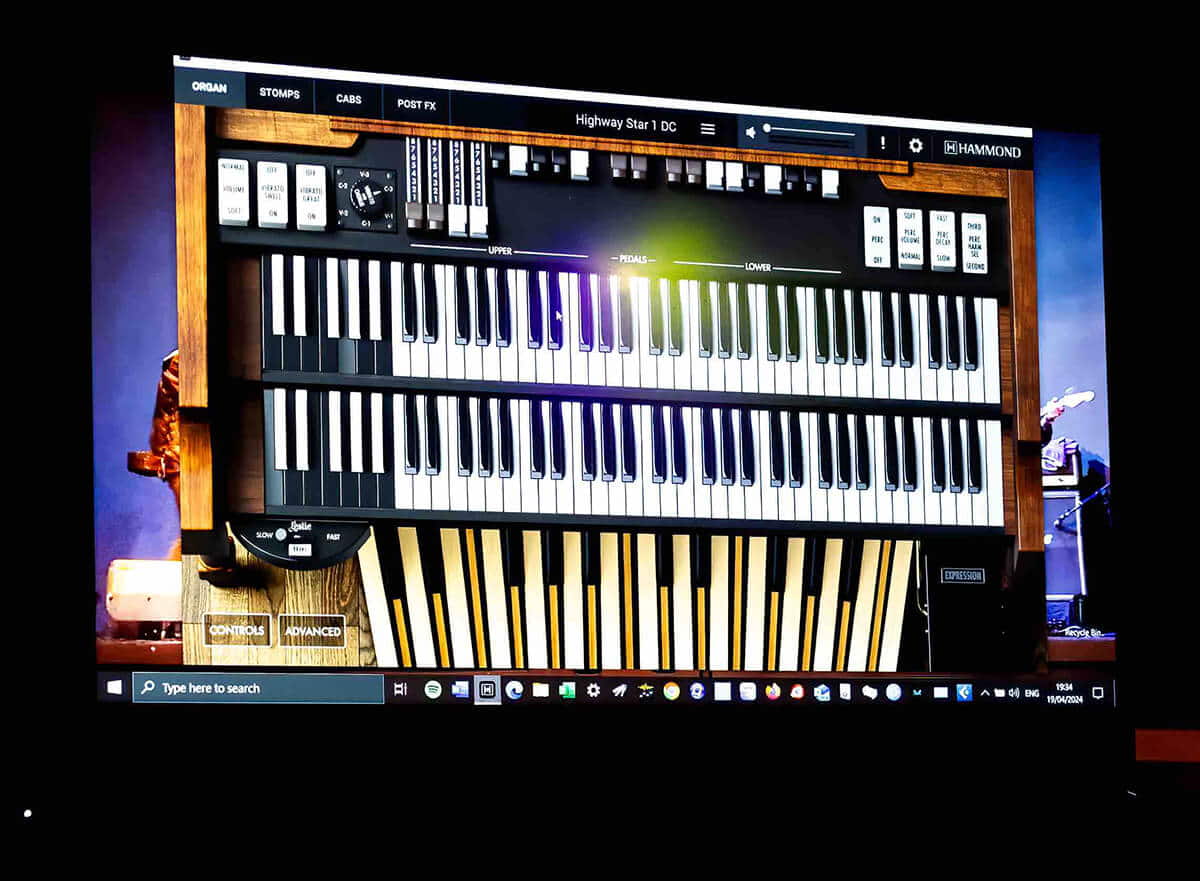Image resolution: width=1200 pixels, height=881 pixels.
Task: Open the CONTROLS panel
Action: click(237, 630)
